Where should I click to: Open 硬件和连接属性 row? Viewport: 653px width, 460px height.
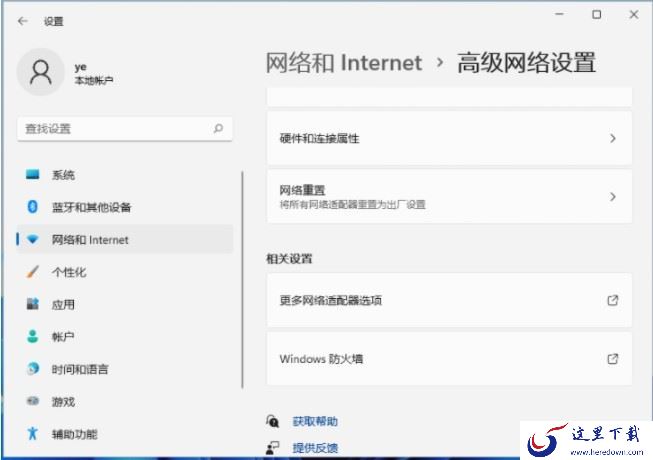(x=449, y=138)
